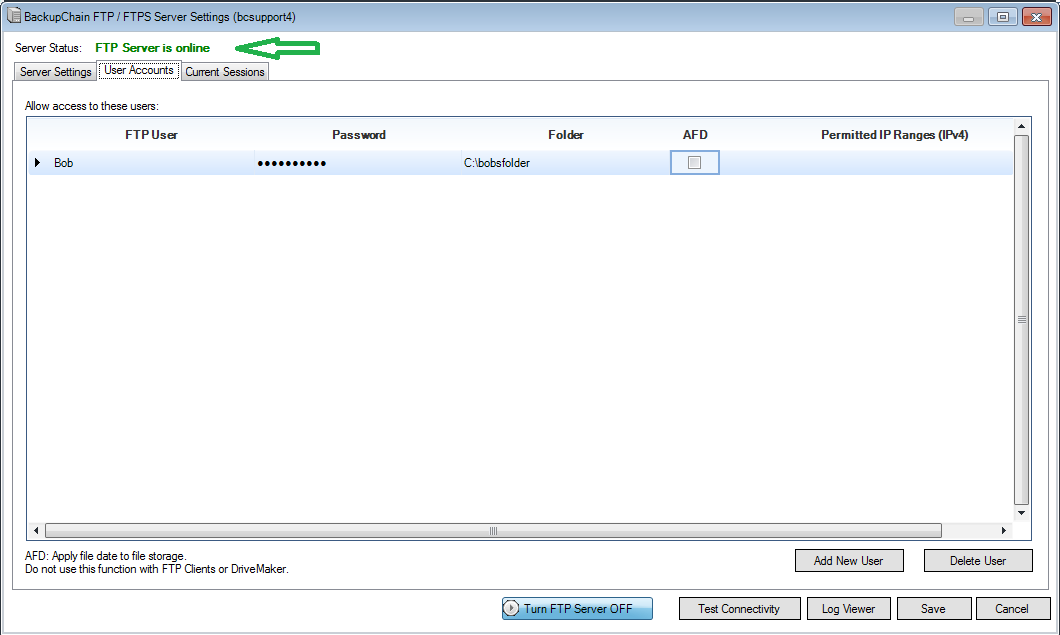1060x635 pixels.
Task: Click the play icon on Turn FTP Server OFF
Action: coord(512,609)
